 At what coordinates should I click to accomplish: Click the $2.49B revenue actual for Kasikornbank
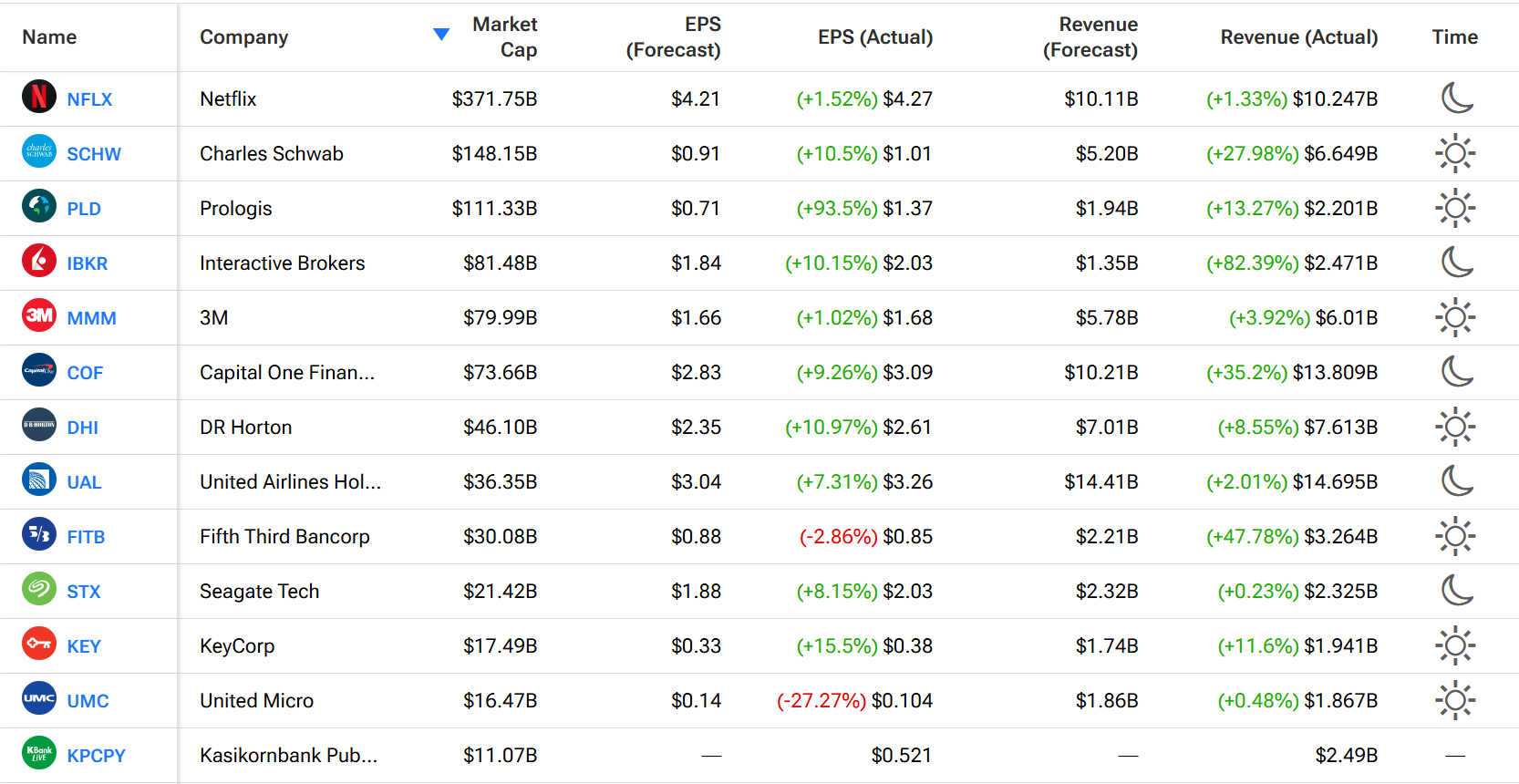coord(1347,755)
